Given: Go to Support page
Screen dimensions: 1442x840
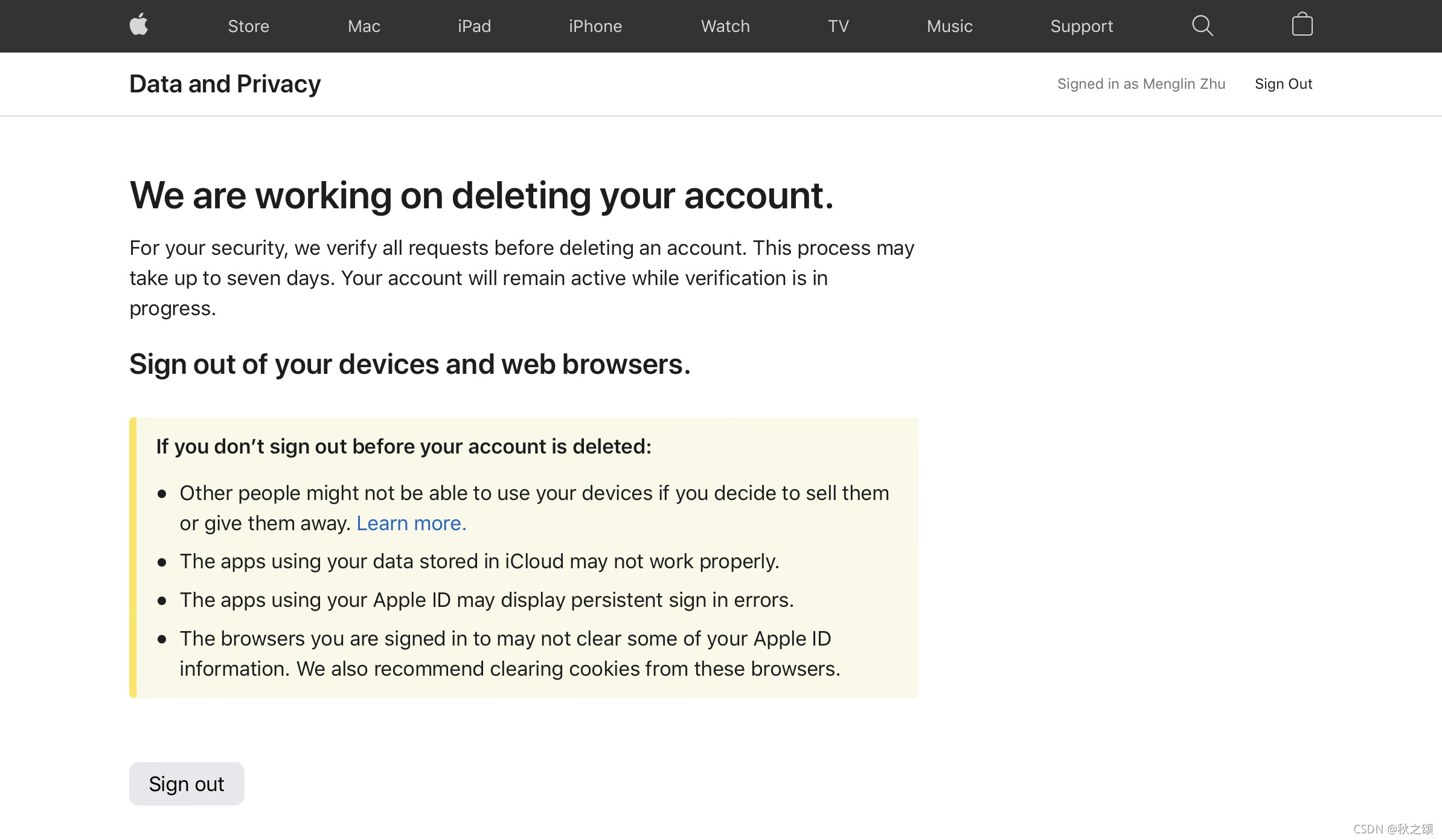Looking at the screenshot, I should point(1081,26).
